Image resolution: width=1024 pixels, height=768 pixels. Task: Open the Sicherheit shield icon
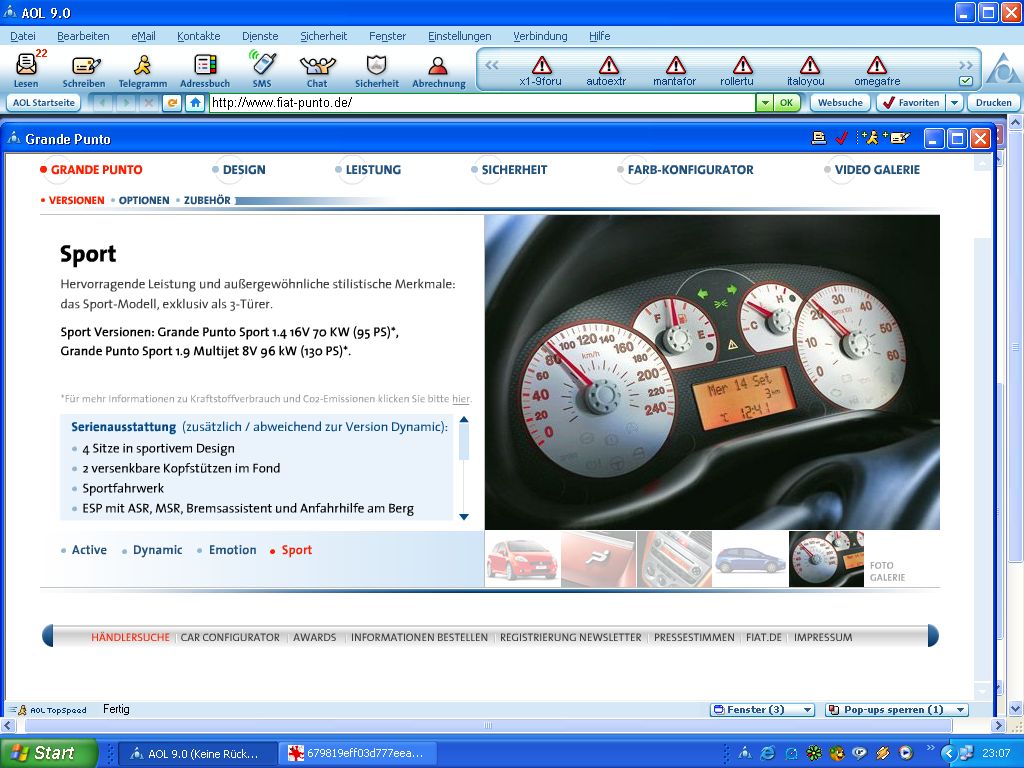[x=376, y=67]
